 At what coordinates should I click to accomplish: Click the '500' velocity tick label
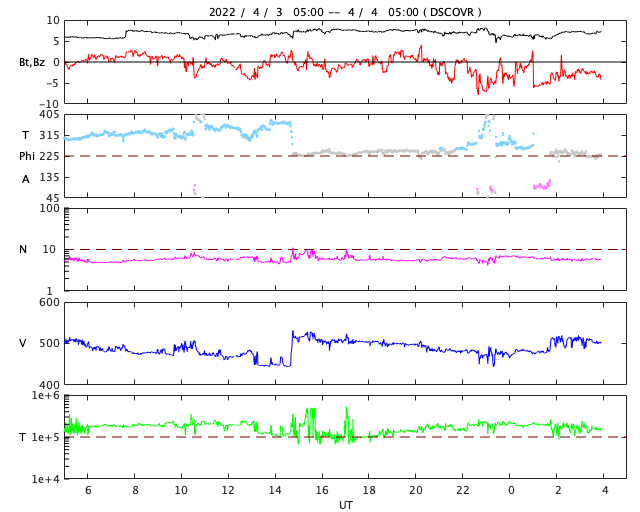point(49,343)
